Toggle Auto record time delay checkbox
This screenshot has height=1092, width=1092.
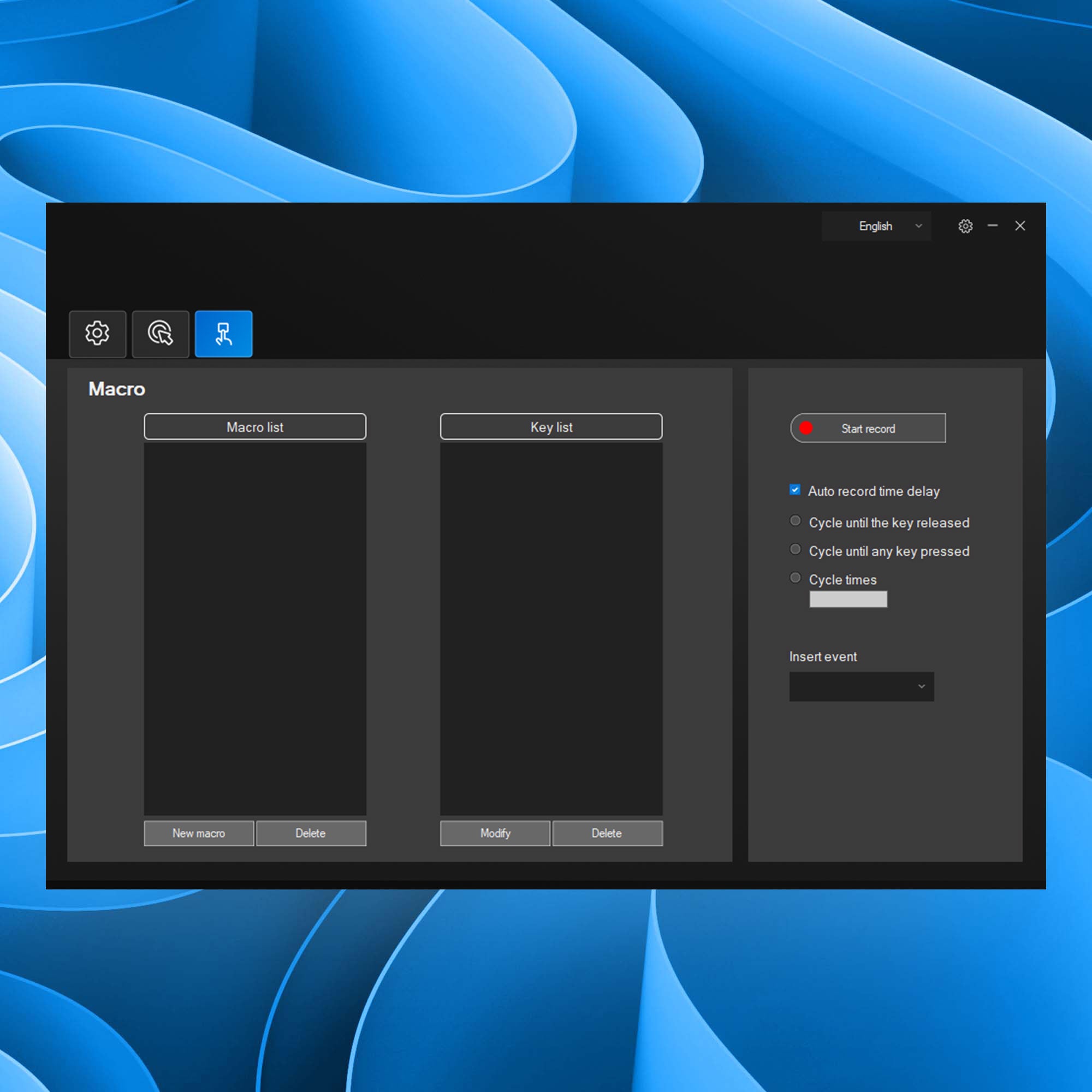point(794,489)
